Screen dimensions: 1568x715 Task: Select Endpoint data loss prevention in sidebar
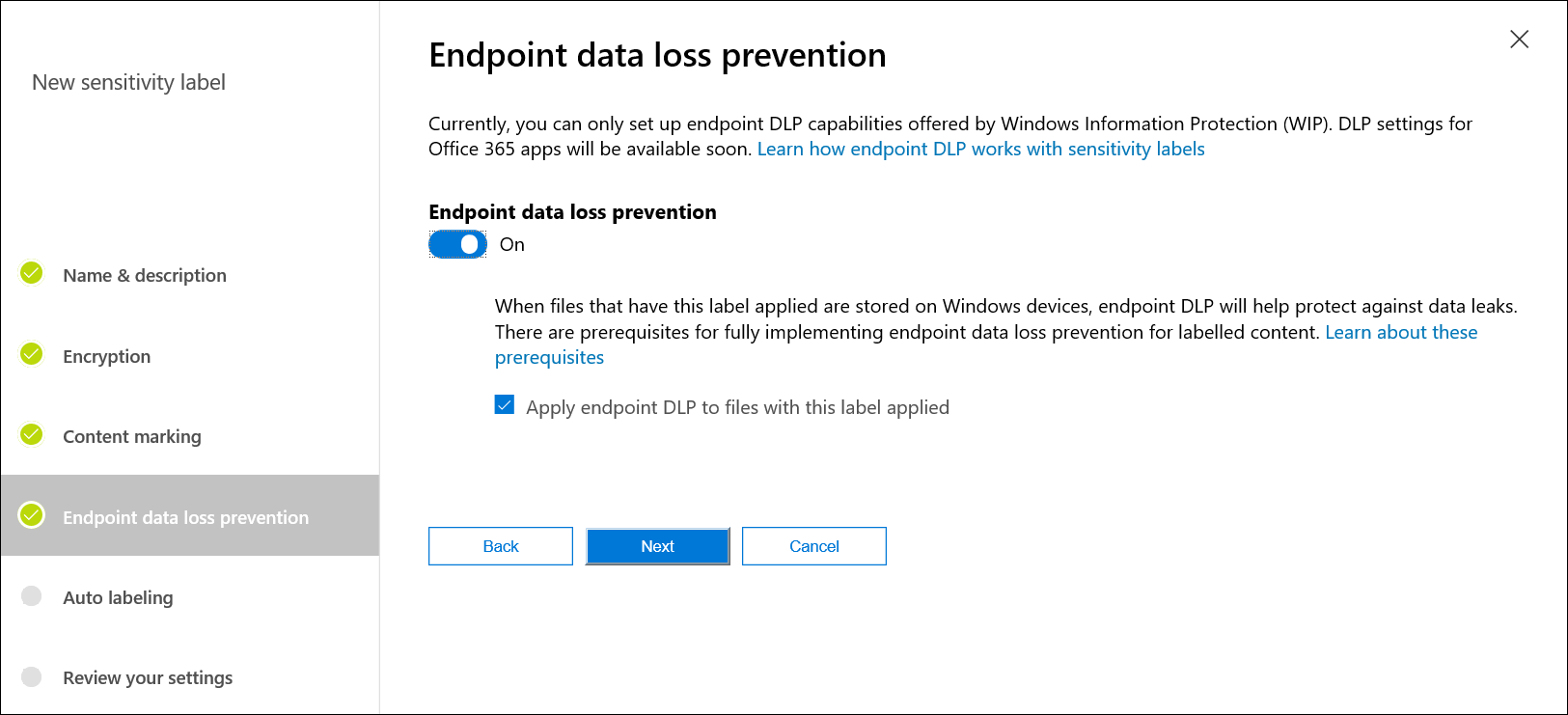pyautogui.click(x=186, y=518)
